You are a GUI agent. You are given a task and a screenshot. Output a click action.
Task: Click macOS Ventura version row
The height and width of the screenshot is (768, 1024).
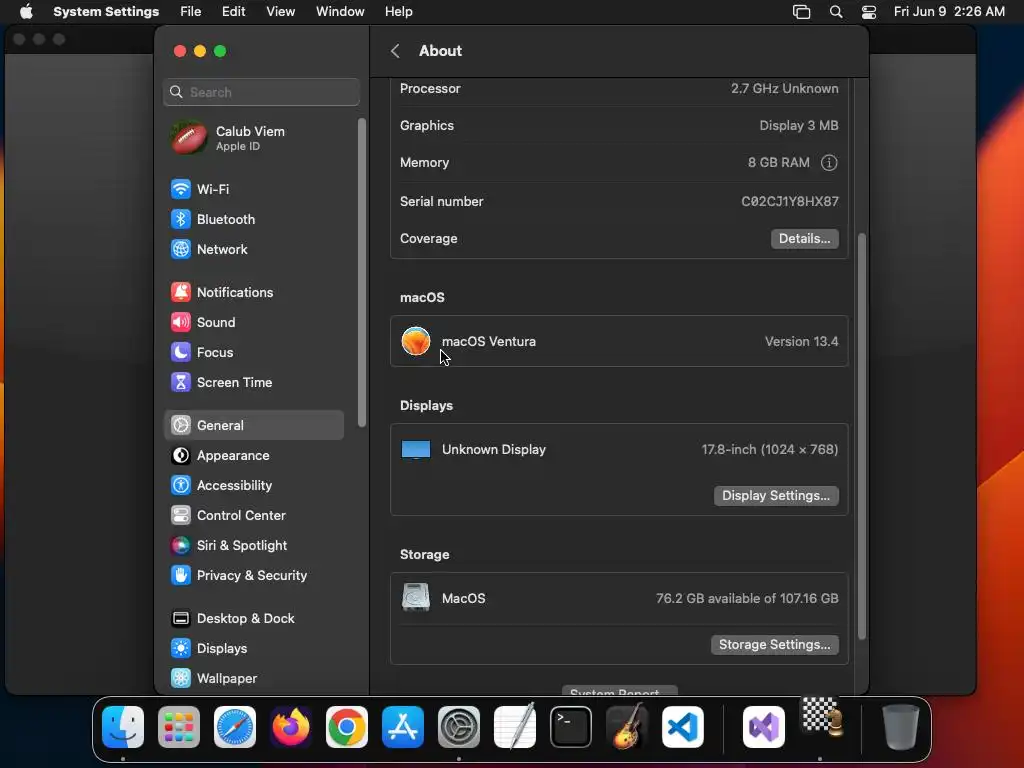619,342
